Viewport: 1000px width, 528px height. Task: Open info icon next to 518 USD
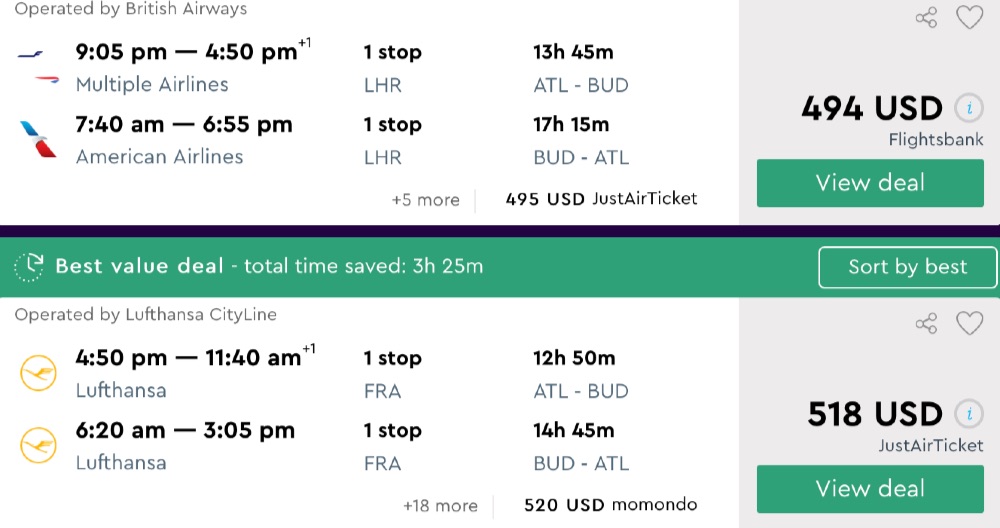[x=967, y=413]
